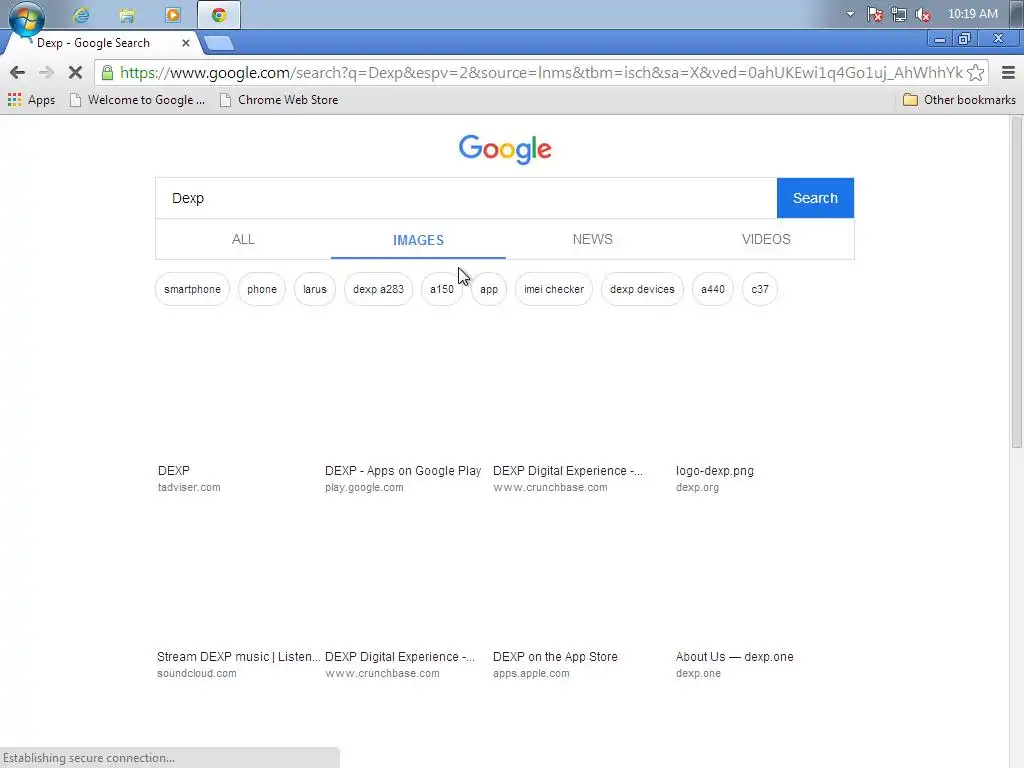Image resolution: width=1024 pixels, height=768 pixels.
Task: Open the Chrome hamburger menu
Action: point(1008,72)
